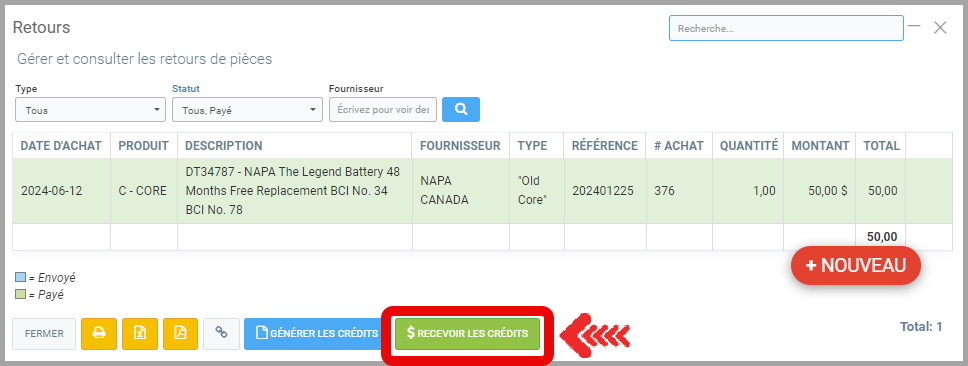The width and height of the screenshot is (968, 366).
Task: Click the Fermer button
Action: tap(44, 334)
